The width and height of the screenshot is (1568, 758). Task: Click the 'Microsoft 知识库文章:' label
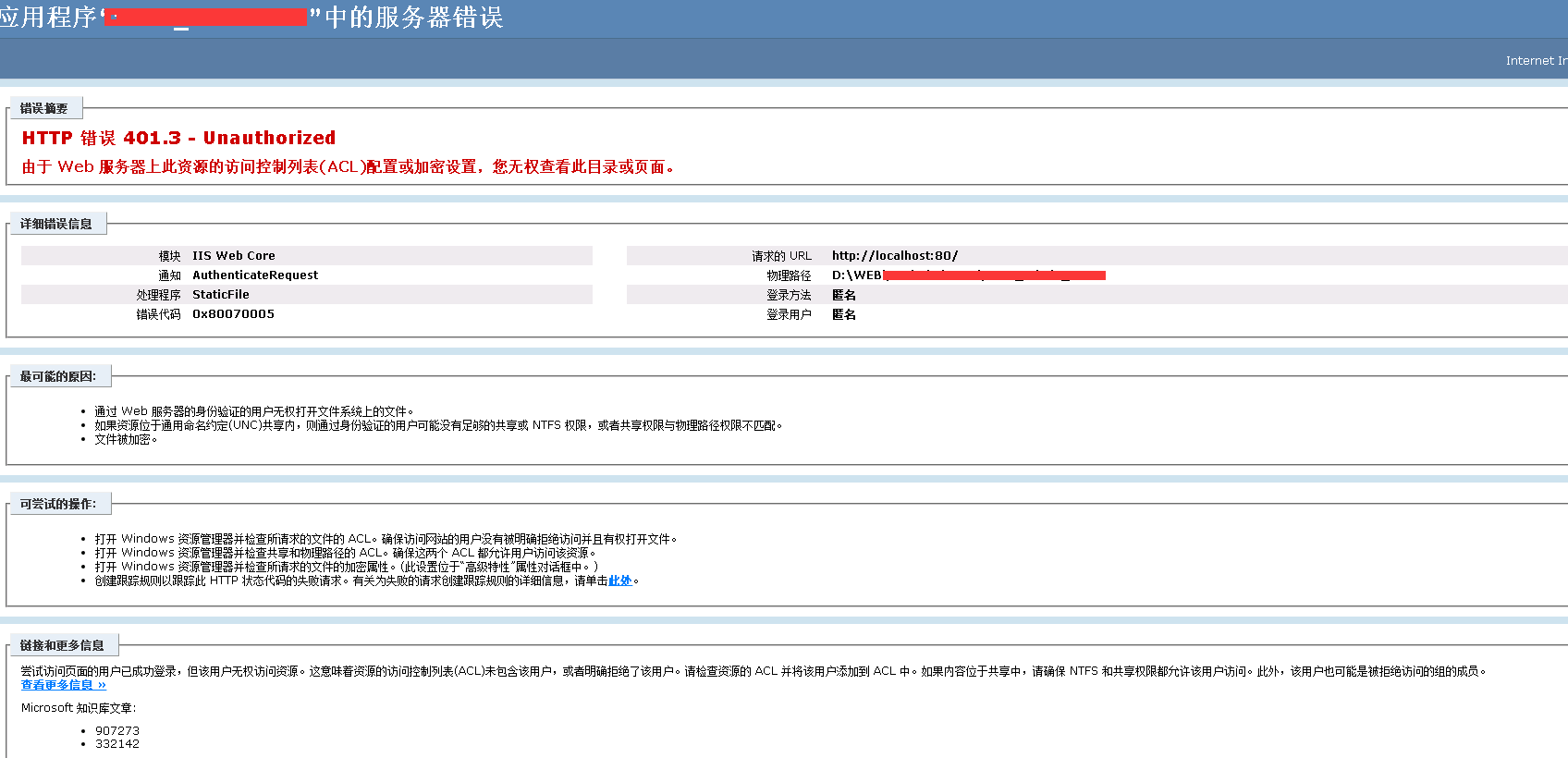[79, 708]
